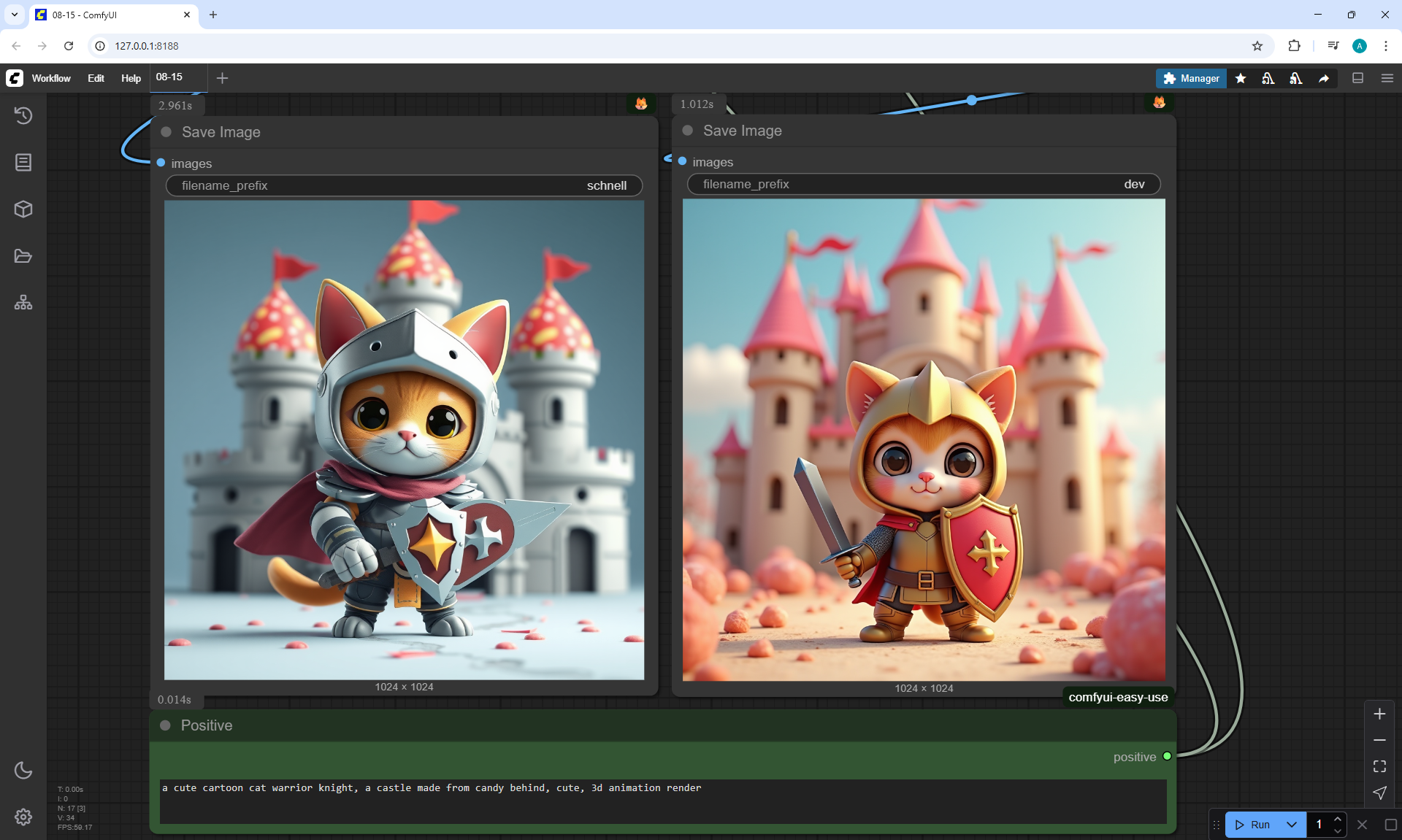The image size is (1402, 840).
Task: Open the model library hierarchy icon
Action: tap(23, 303)
